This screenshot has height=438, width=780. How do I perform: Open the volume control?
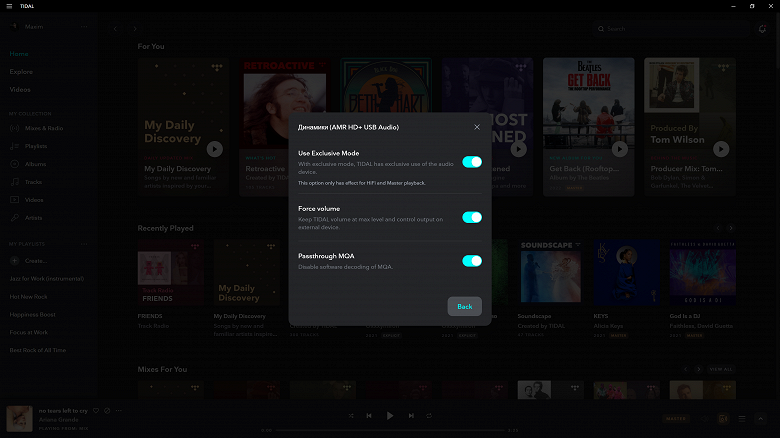[705, 419]
